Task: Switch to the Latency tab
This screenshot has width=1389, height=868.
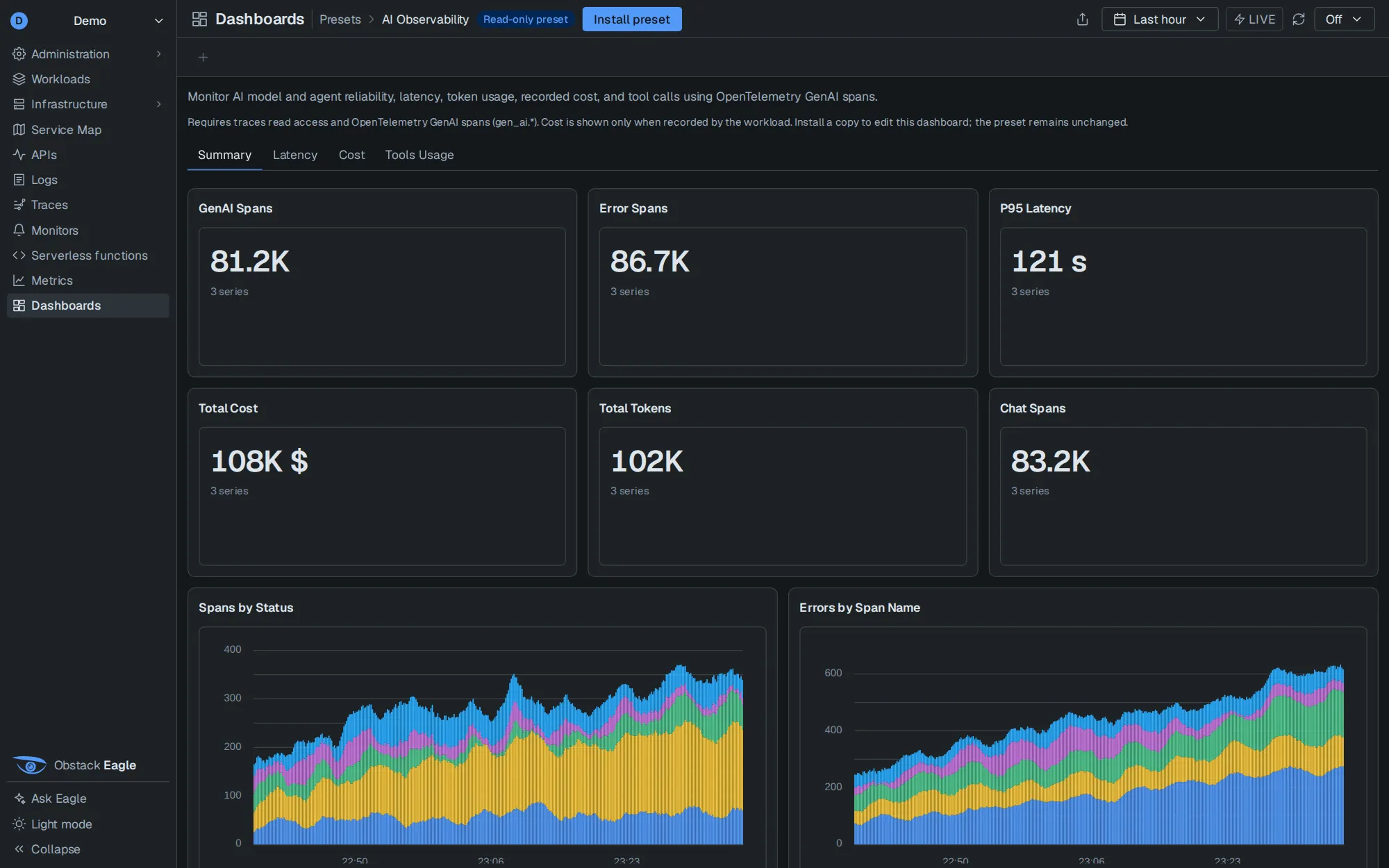Action: click(x=295, y=155)
